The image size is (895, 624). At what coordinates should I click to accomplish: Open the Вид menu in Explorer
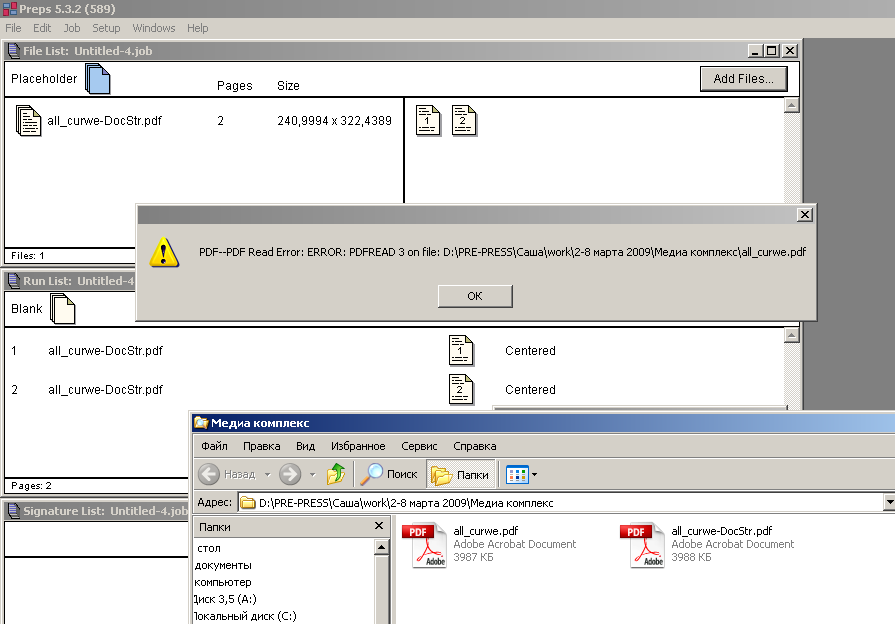pos(305,446)
